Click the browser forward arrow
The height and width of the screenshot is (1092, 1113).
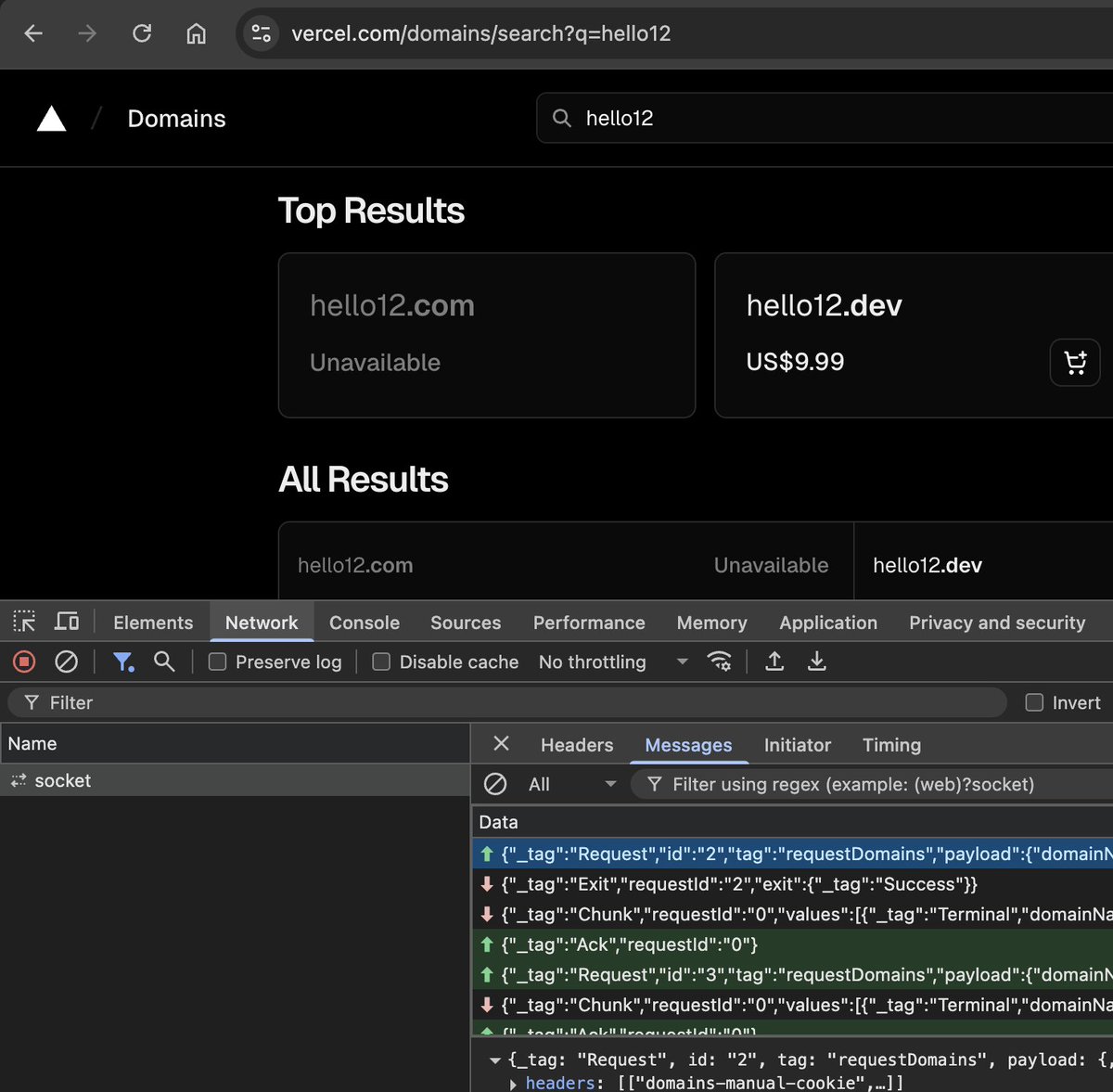[x=87, y=34]
